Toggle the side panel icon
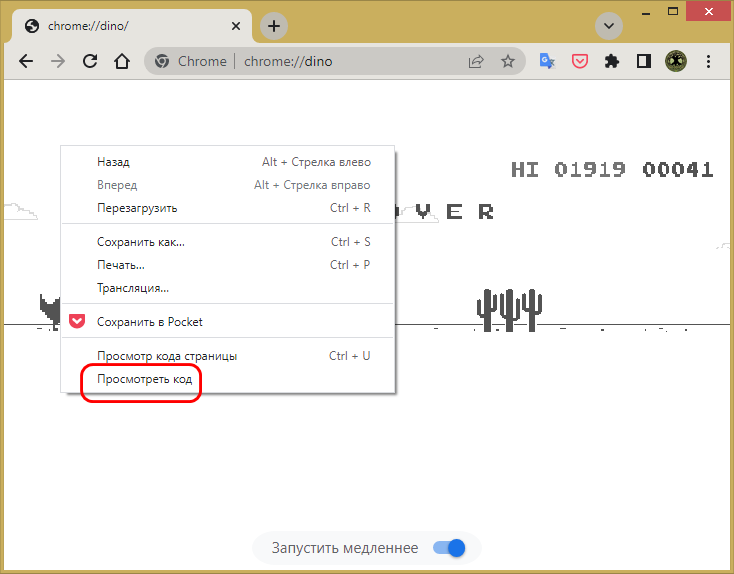 coord(644,61)
